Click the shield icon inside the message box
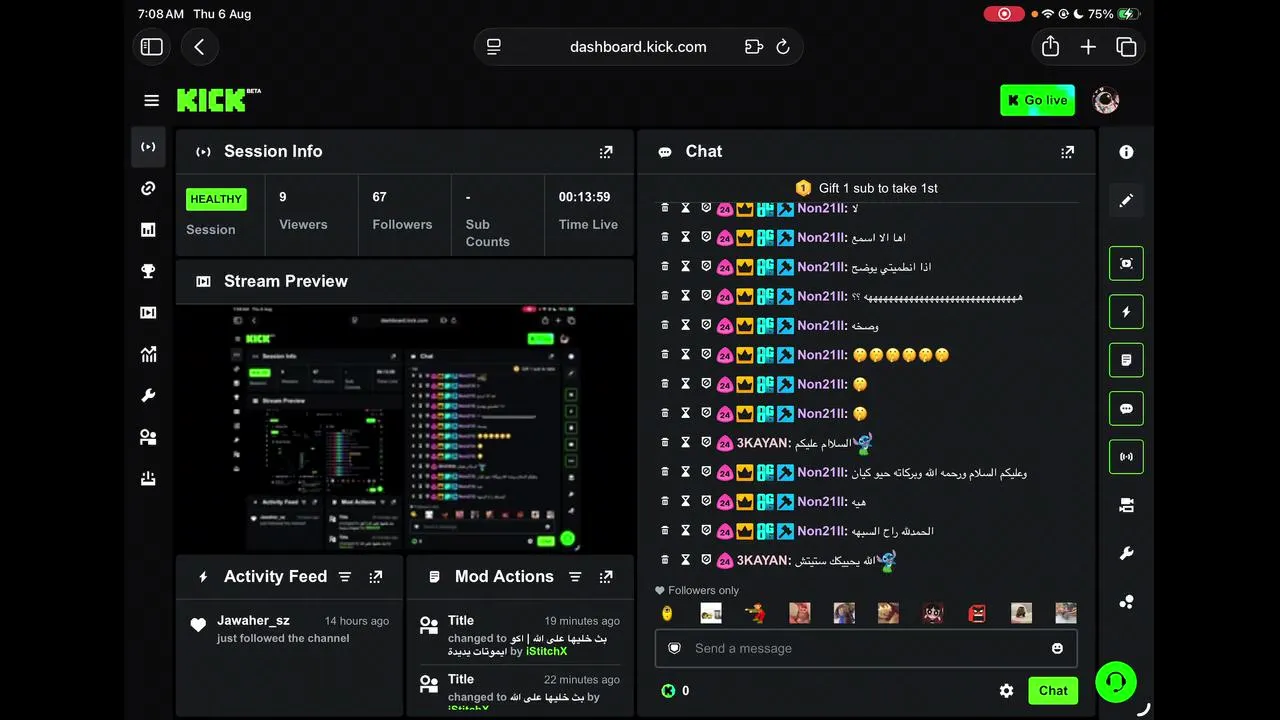Screen dimensions: 1280x720 point(675,648)
